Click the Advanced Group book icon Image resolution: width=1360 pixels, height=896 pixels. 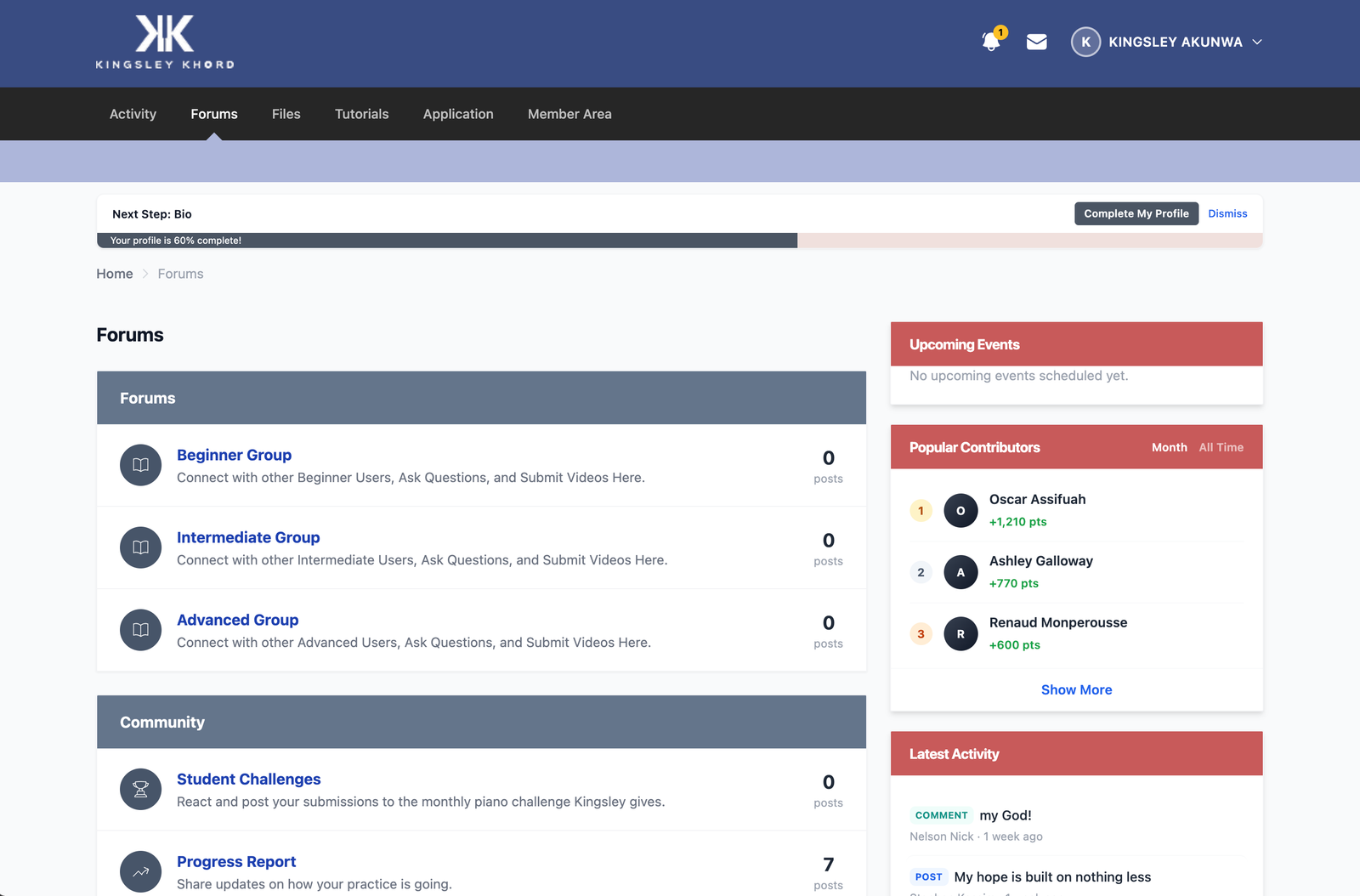(140, 630)
